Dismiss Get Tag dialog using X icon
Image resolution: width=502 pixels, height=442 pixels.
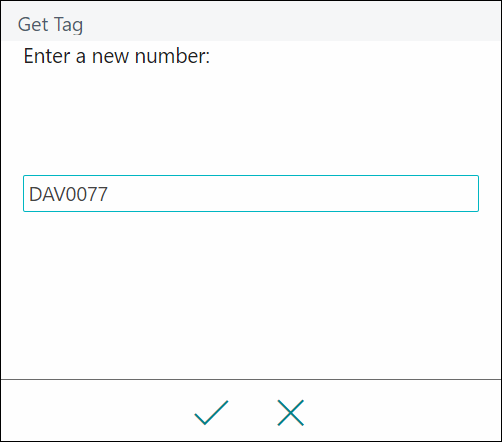[290, 413]
